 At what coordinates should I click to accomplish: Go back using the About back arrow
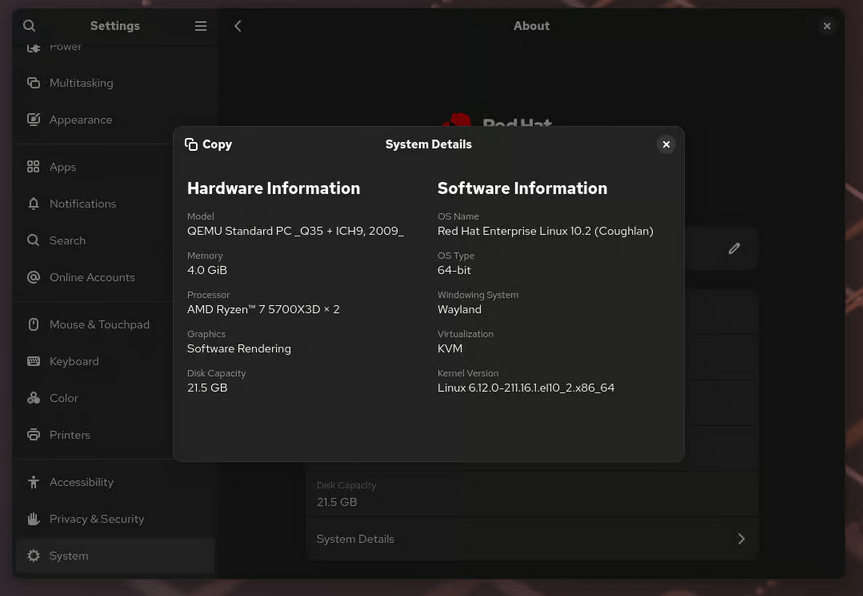pyautogui.click(x=238, y=26)
